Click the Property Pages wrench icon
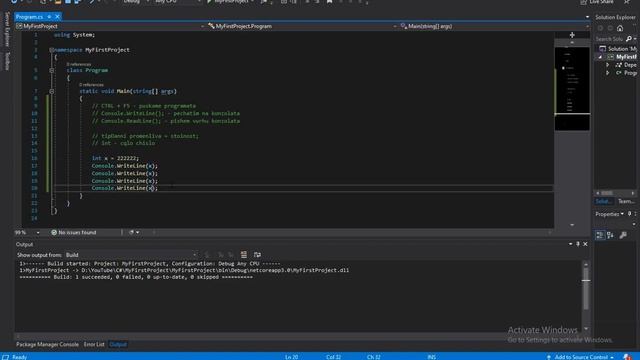Viewport: 640px width, 360px height. (623, 235)
